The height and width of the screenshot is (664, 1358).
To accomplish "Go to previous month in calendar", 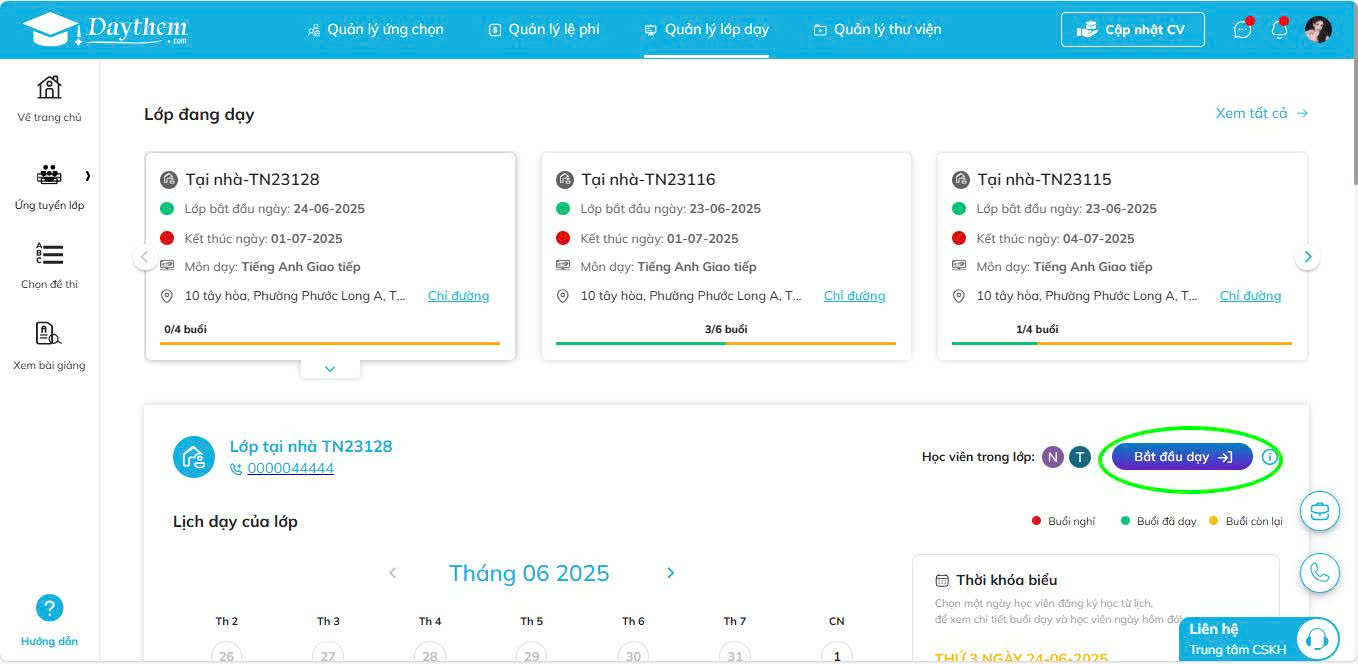I will 393,573.
